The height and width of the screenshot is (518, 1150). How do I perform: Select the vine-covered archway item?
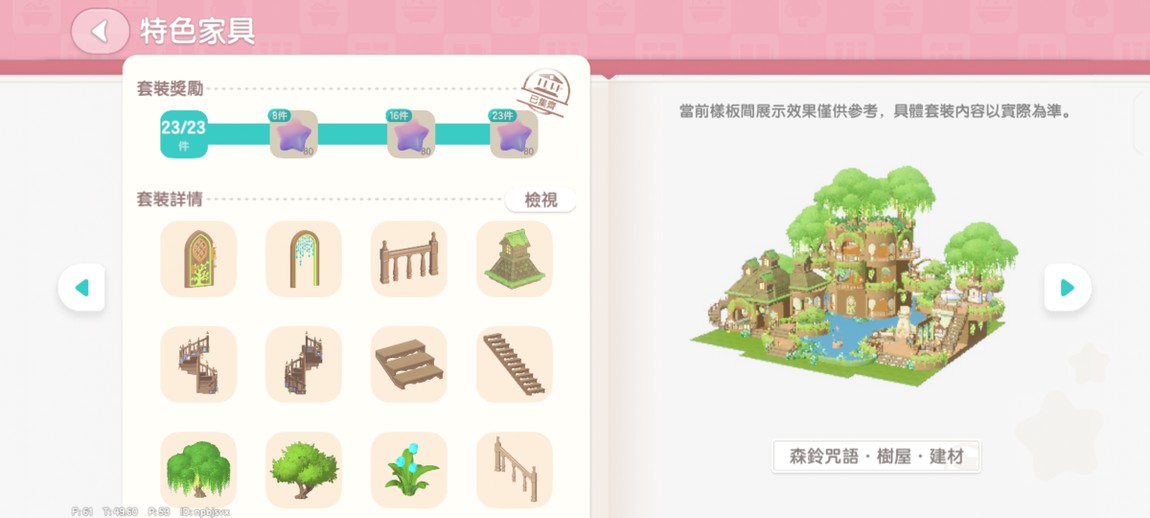(304, 259)
